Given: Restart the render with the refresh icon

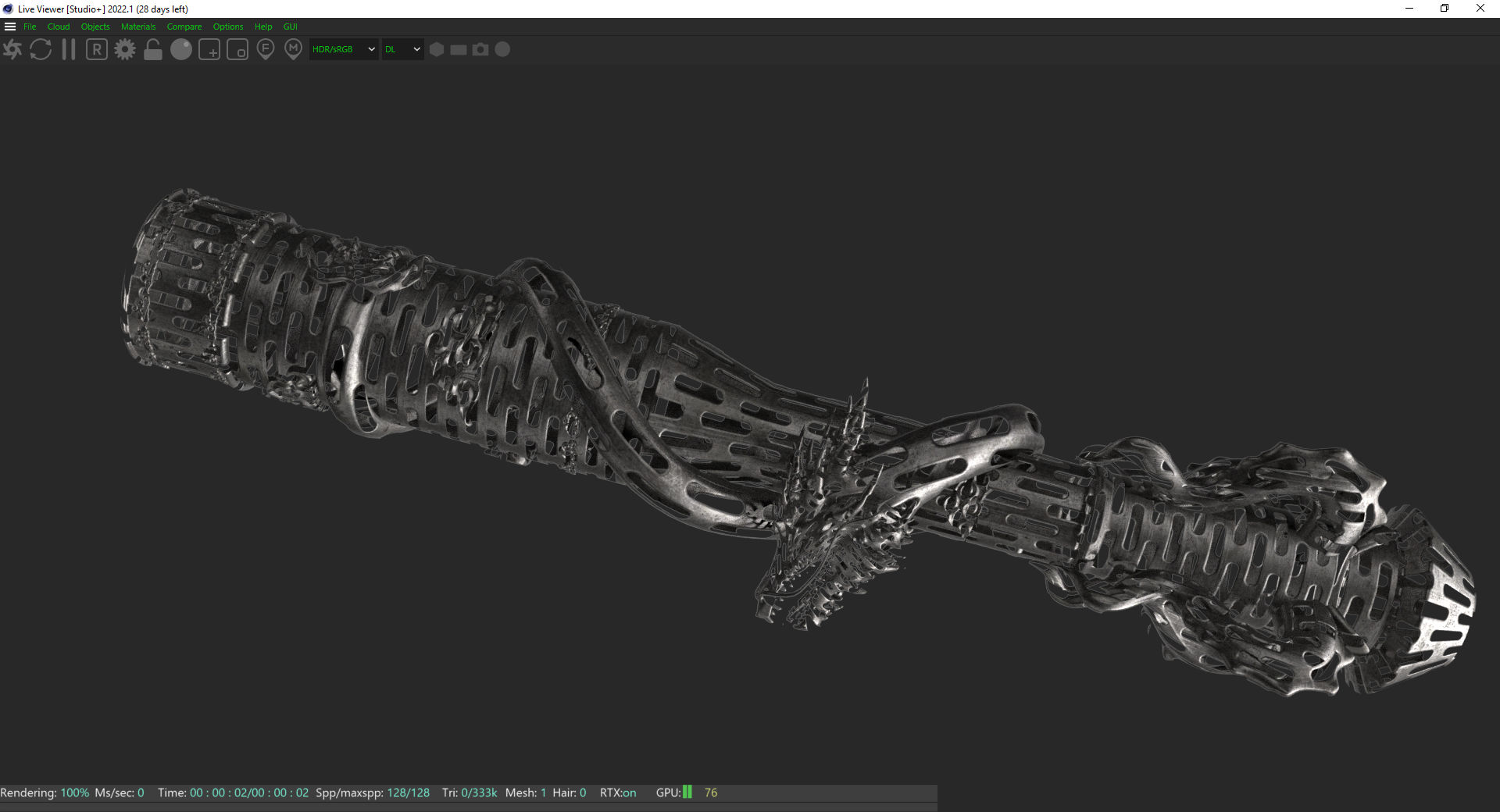Looking at the screenshot, I should pos(41,50).
